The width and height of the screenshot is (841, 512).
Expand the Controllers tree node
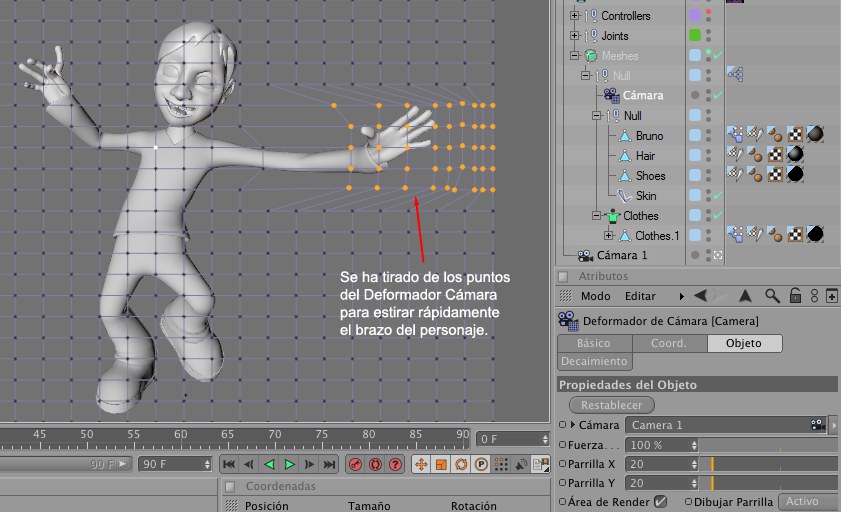[575, 16]
